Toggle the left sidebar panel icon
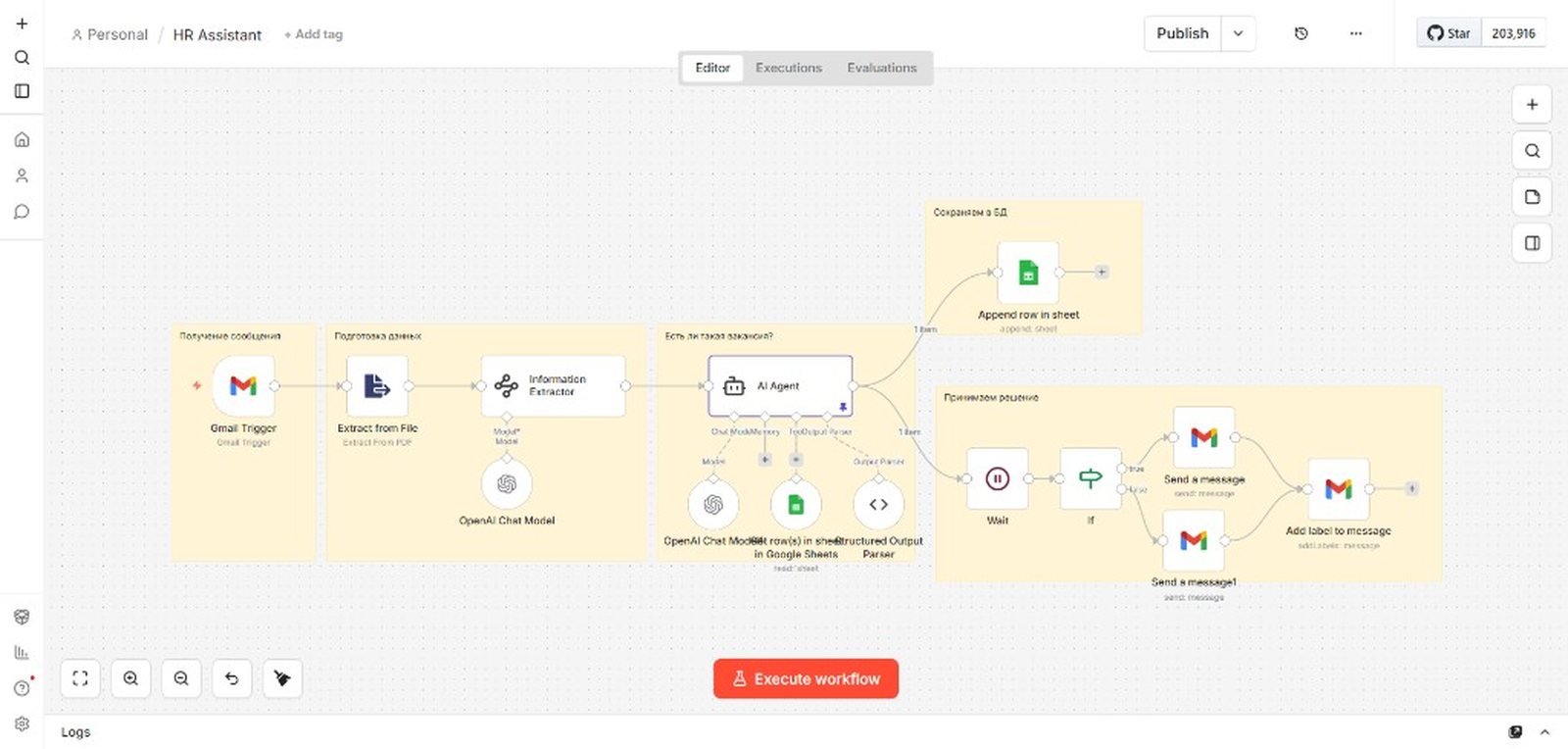This screenshot has width=1568, height=749. [22, 91]
